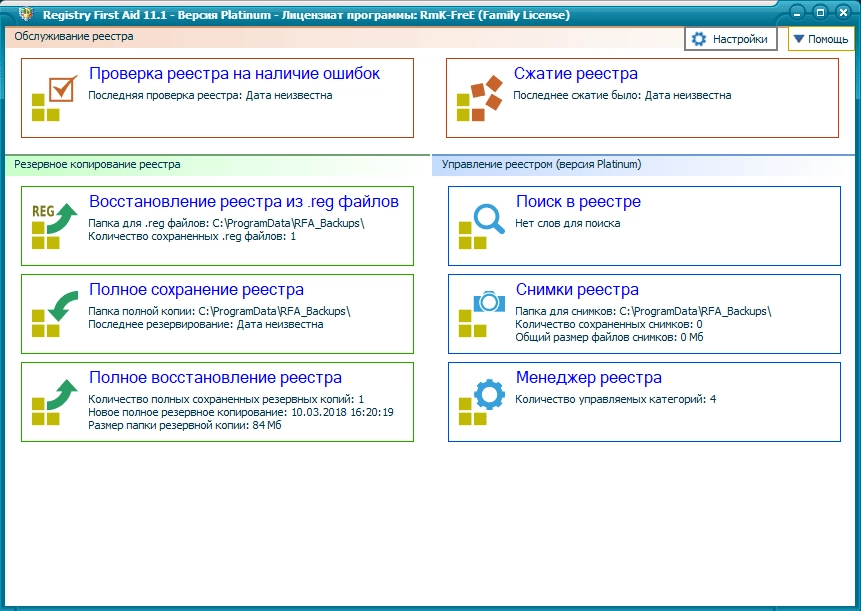Minimize the Registry First Aid window
This screenshot has height=611, width=861.
pyautogui.click(x=797, y=13)
